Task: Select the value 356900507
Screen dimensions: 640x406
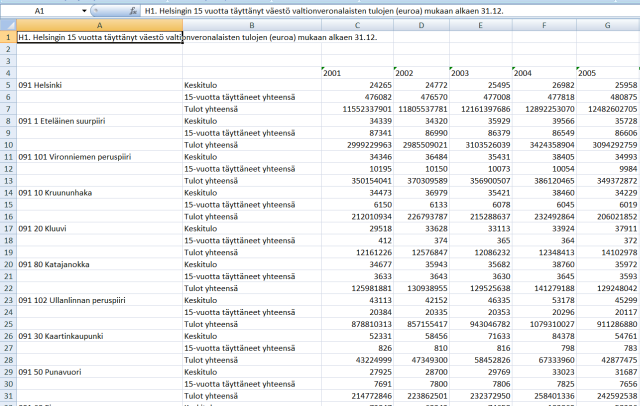Action: coord(480,181)
